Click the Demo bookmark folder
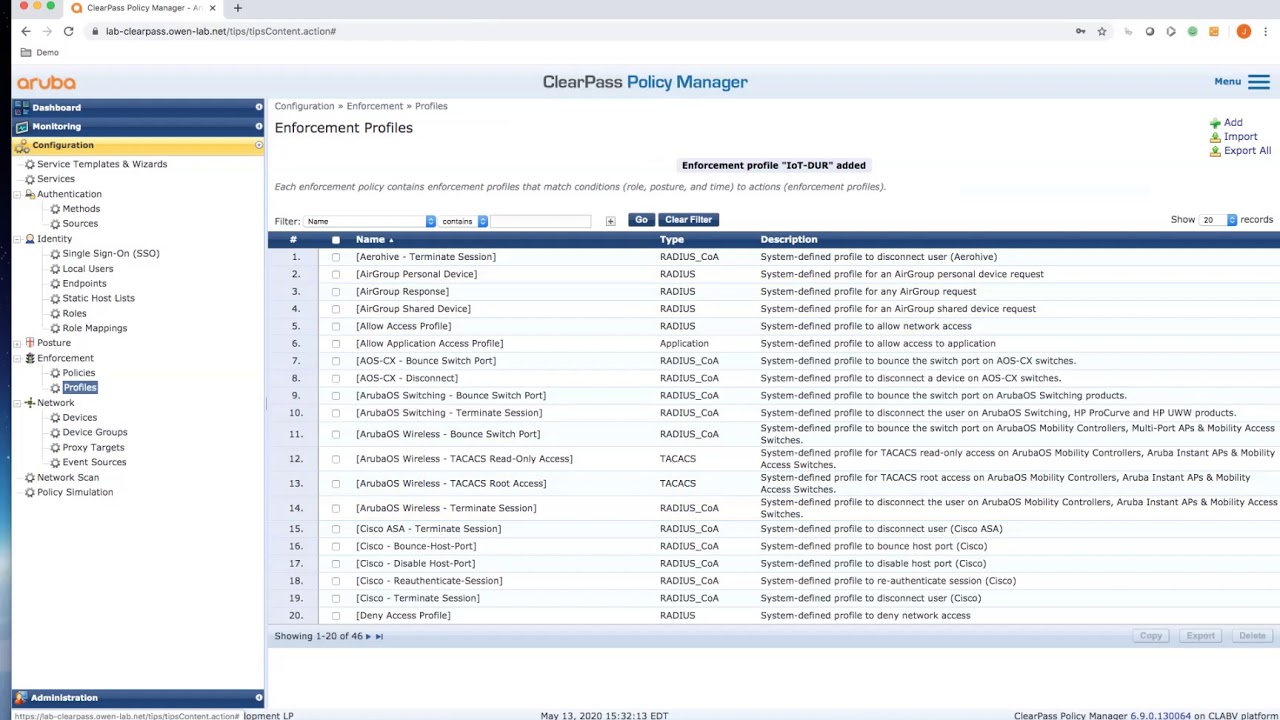This screenshot has width=1280, height=720. click(x=39, y=52)
